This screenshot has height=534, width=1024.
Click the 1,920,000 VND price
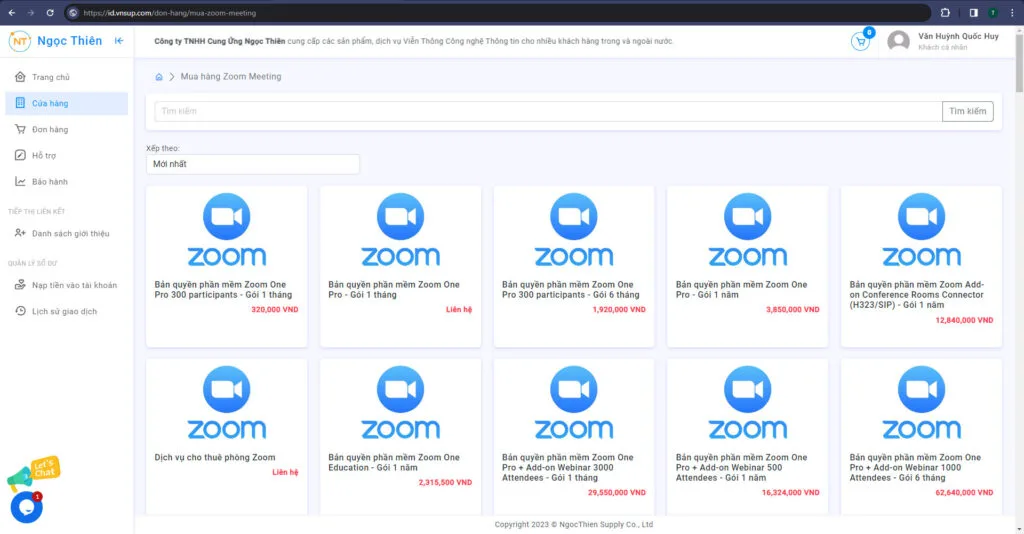point(619,310)
